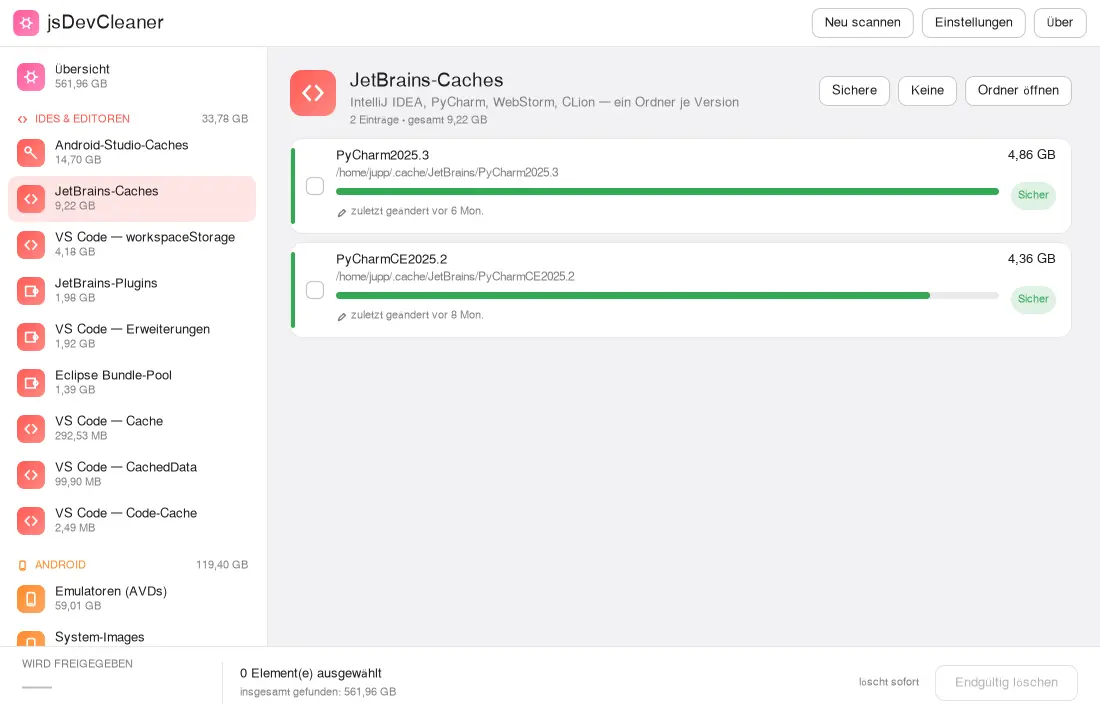Click '0 Element(e) ausgewählt' status text
The width and height of the screenshot is (1100, 720).
(311, 674)
